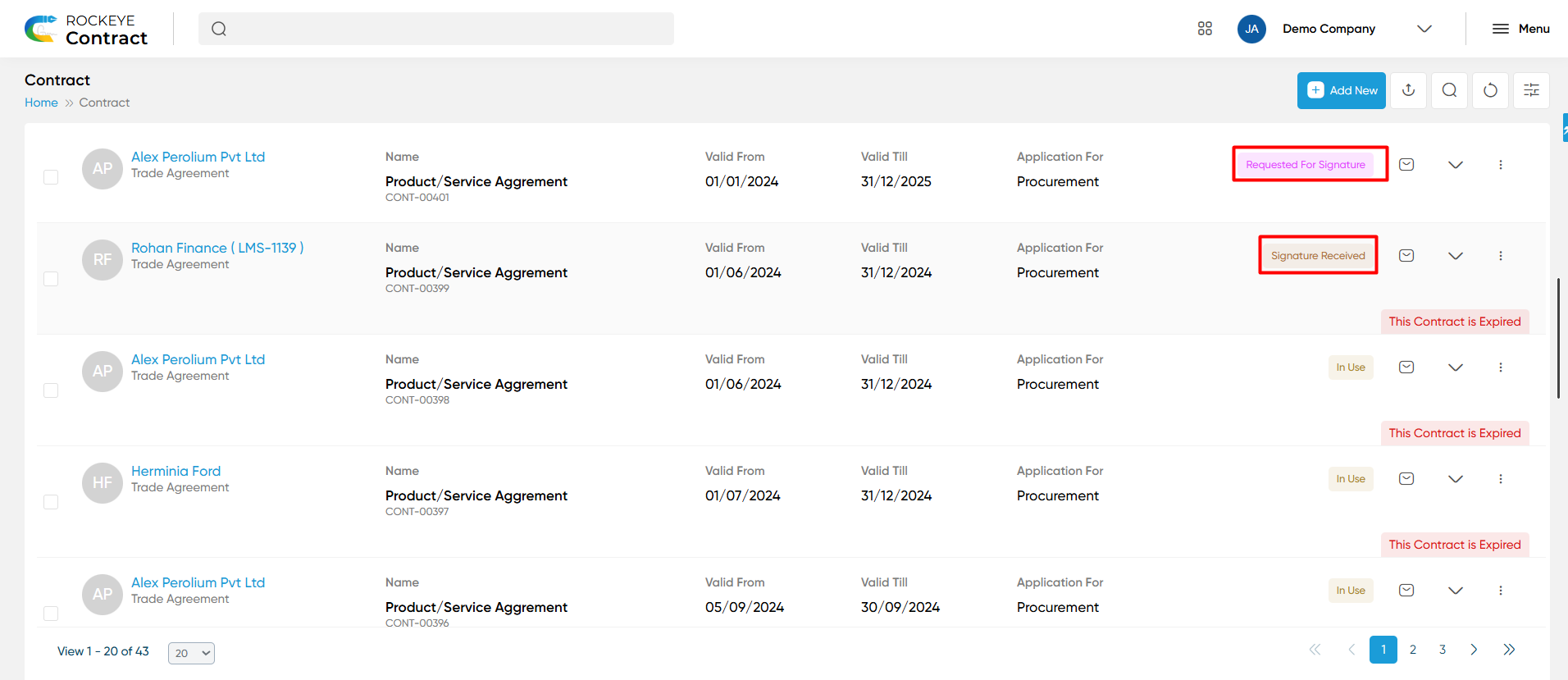Open the rows-per-page dropdown showing 20
1568x680 pixels.
click(x=191, y=653)
